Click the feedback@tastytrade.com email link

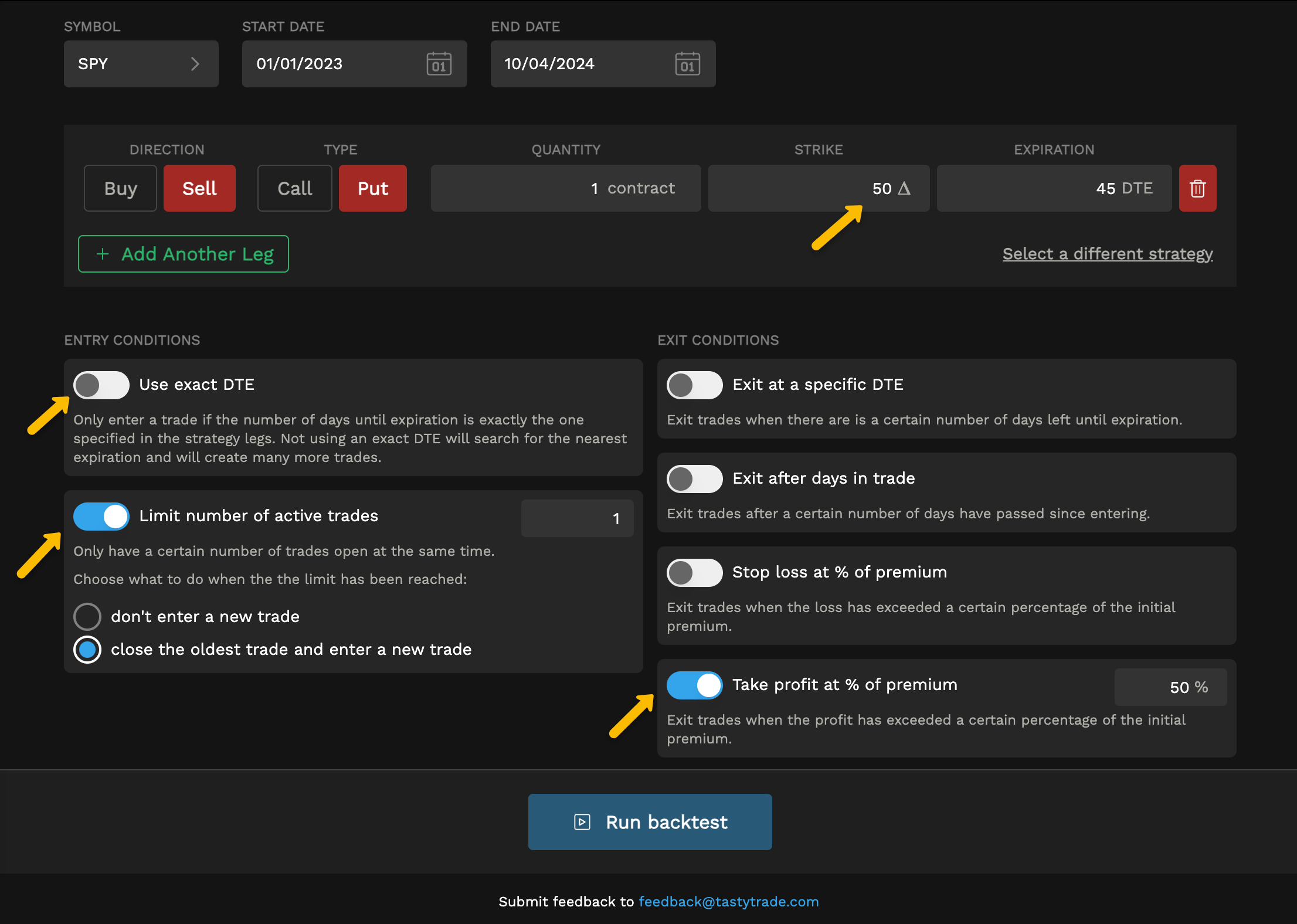(728, 902)
